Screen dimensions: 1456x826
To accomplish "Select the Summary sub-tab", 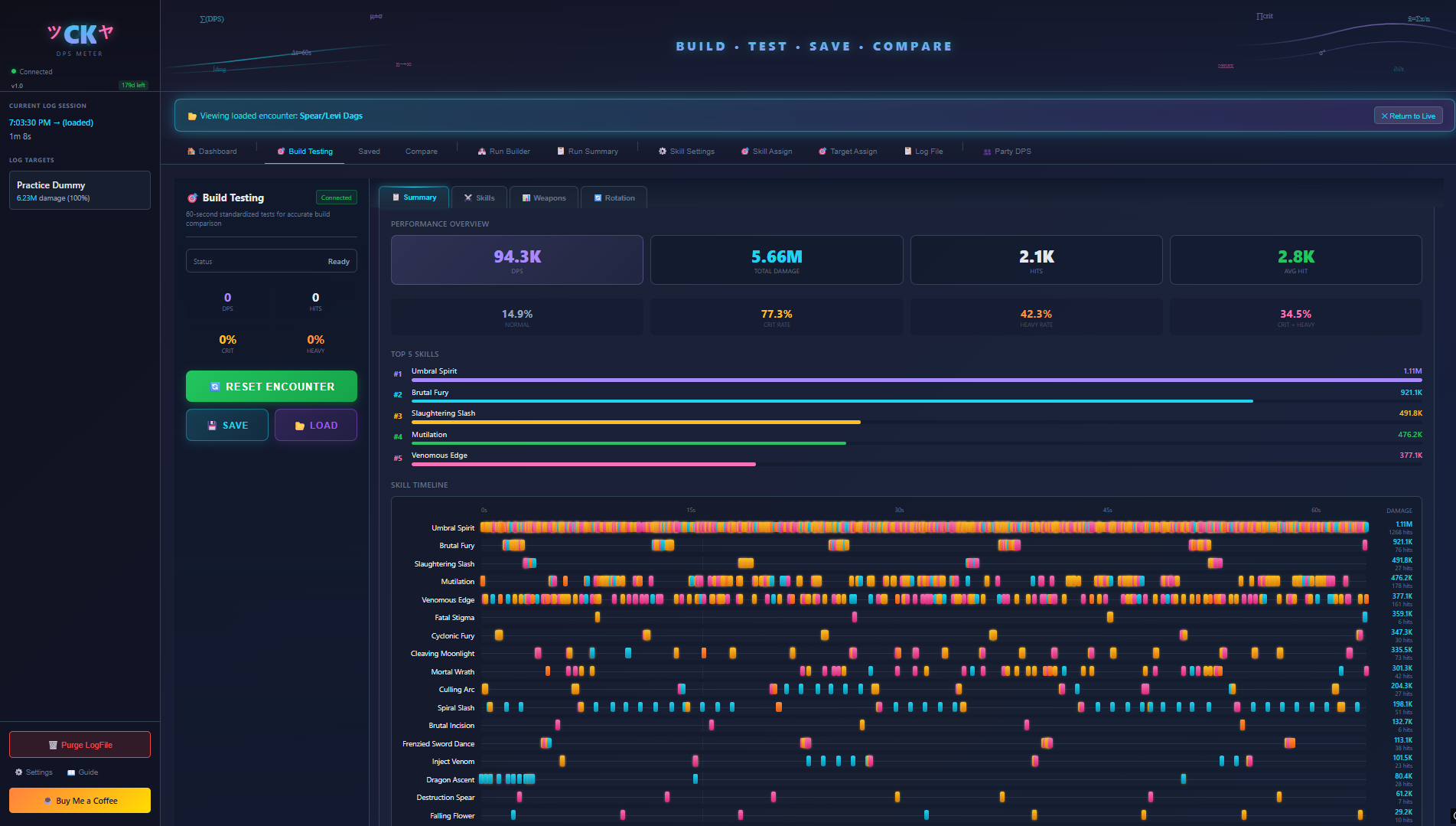I will [x=414, y=198].
